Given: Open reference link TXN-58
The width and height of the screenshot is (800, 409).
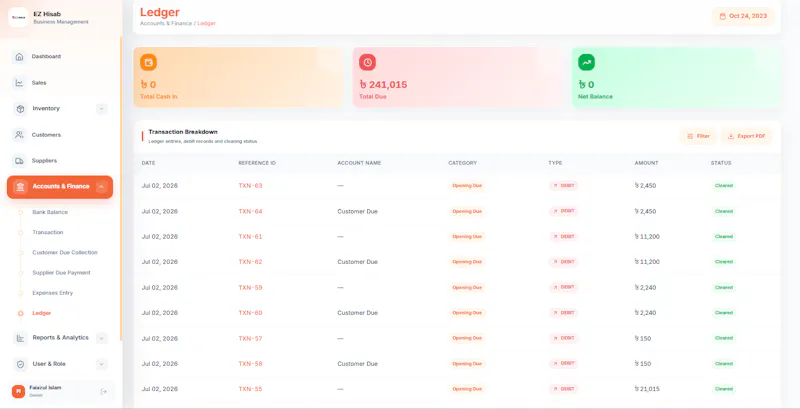Looking at the screenshot, I should click(251, 364).
